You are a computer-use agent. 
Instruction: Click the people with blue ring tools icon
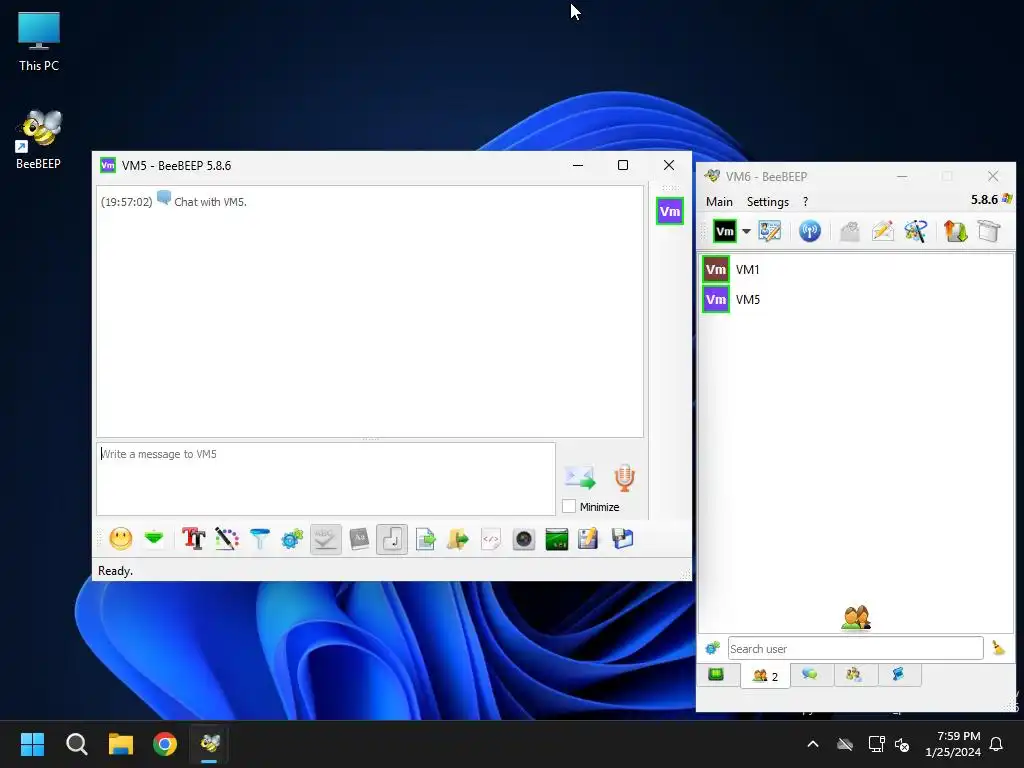[916, 231]
